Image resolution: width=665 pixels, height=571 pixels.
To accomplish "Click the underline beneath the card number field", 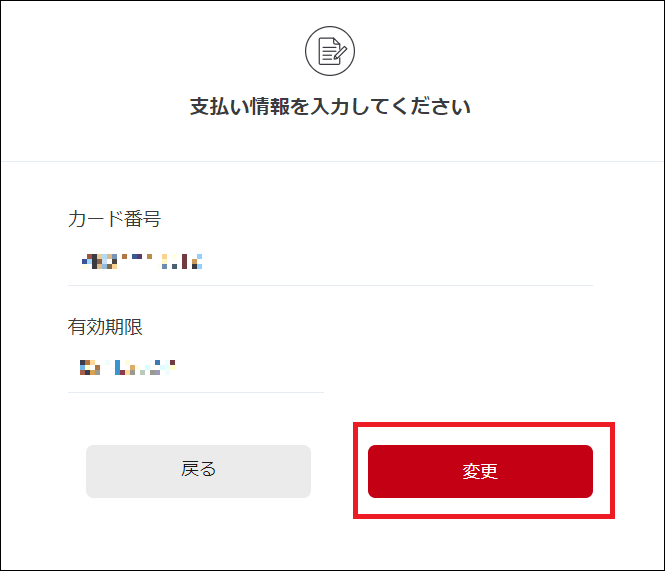I will pyautogui.click(x=330, y=285).
